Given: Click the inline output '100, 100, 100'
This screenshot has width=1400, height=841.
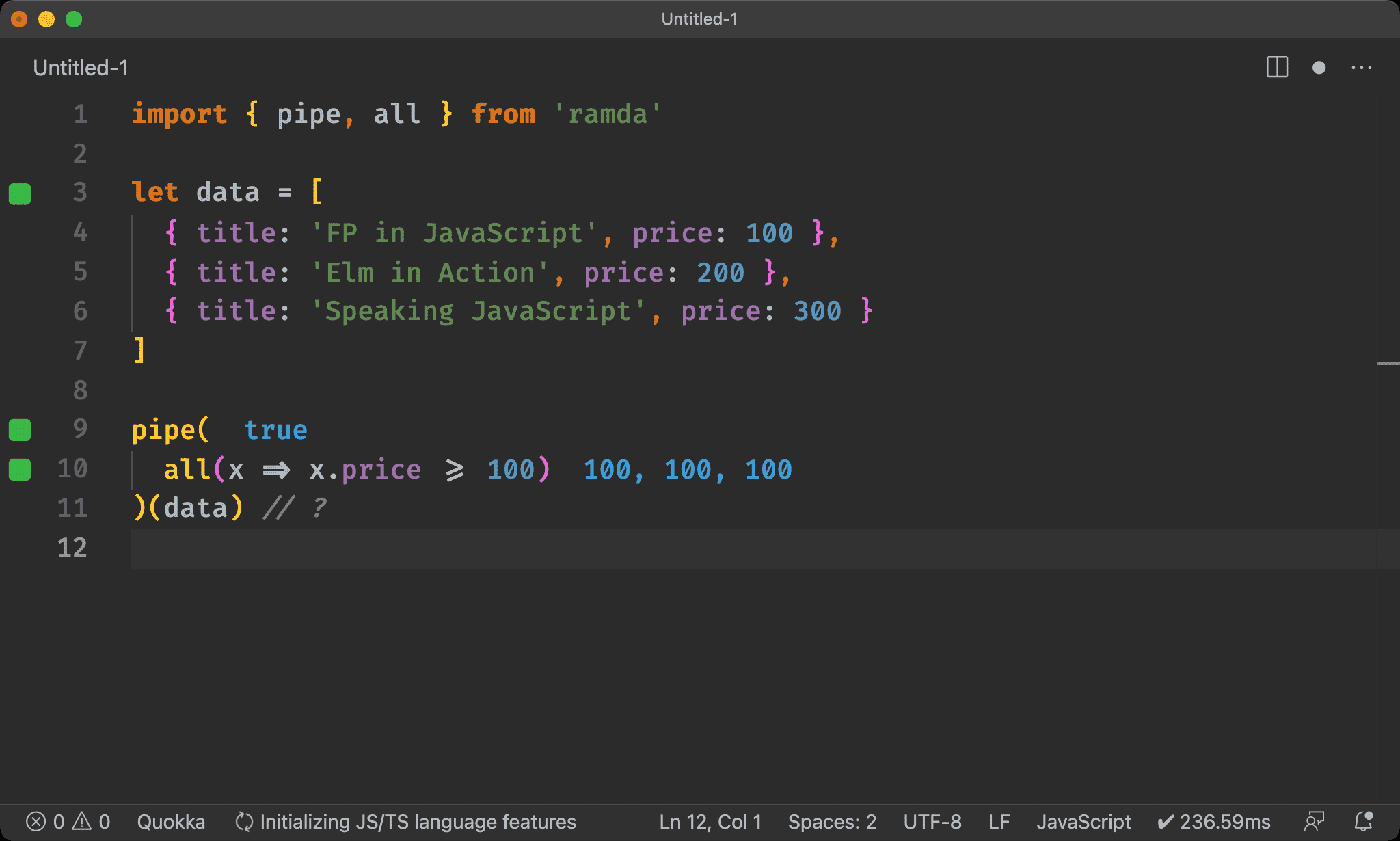Looking at the screenshot, I should tap(688, 470).
